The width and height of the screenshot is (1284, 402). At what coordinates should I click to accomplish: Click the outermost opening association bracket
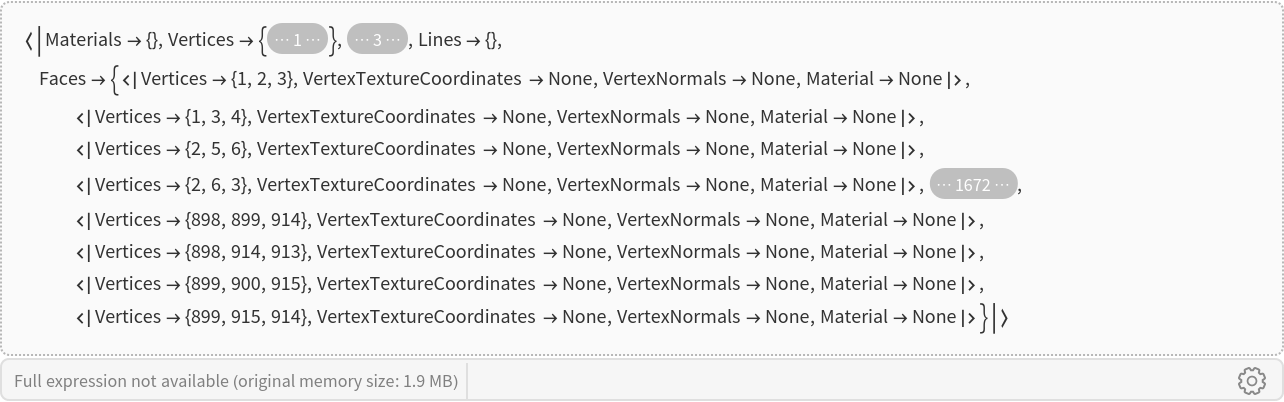[x=33, y=41]
